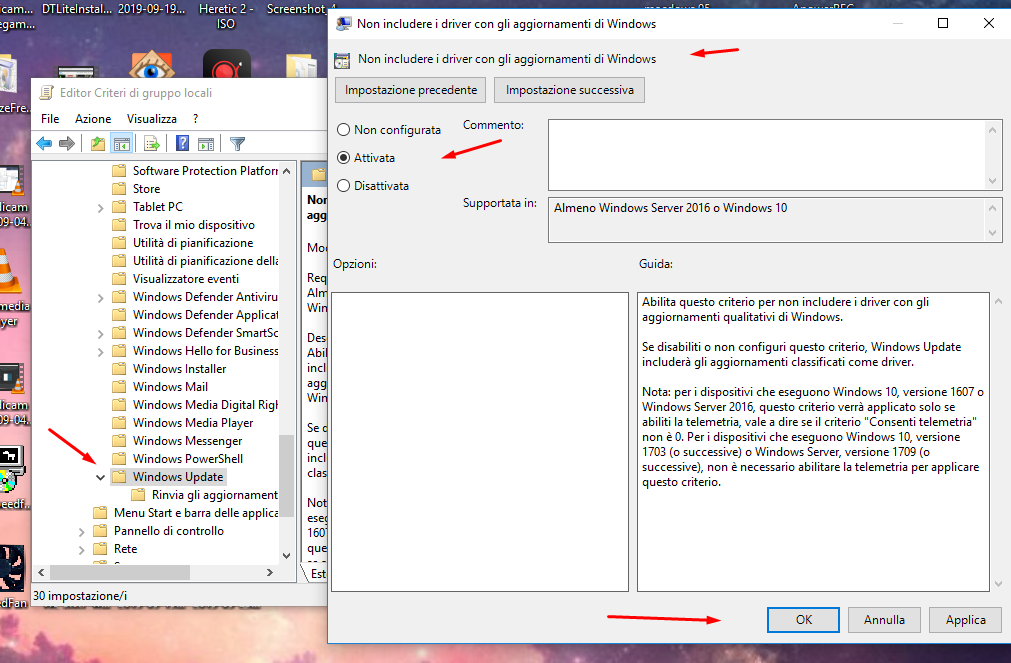1011x663 pixels.
Task: Select Windows Media Digital Rights item
Action: coord(205,405)
